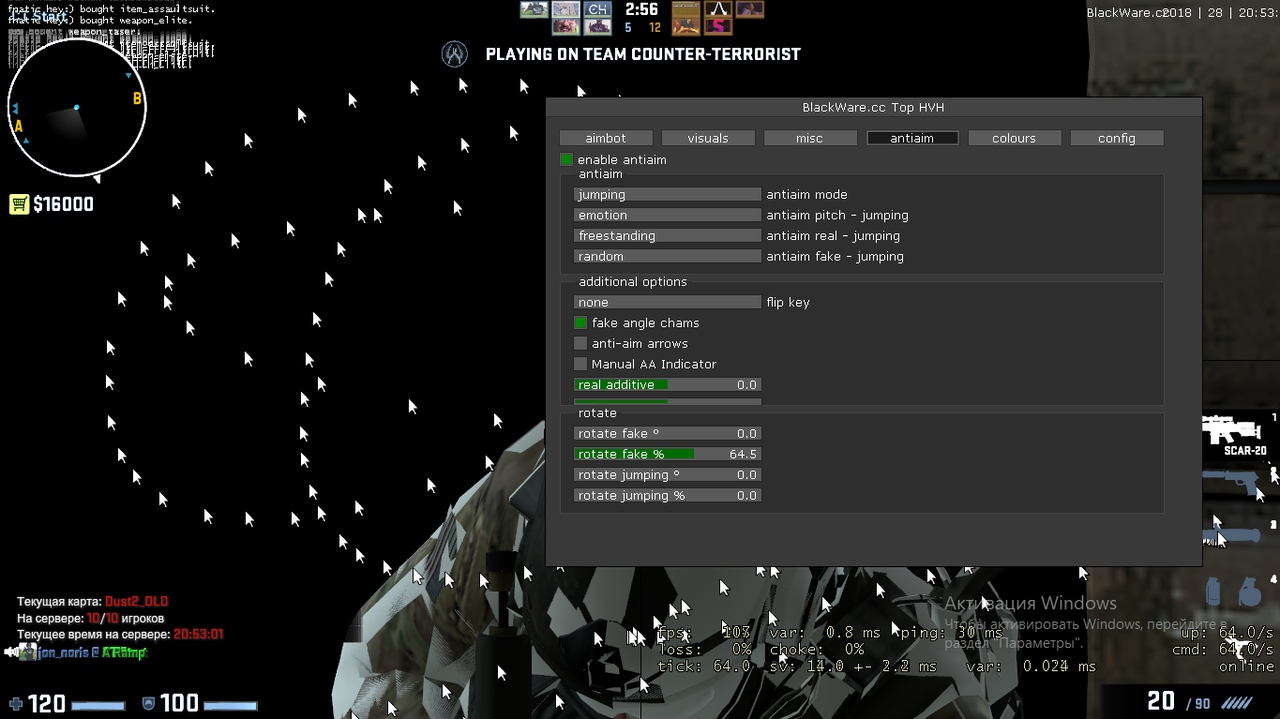The image size is (1280, 719).
Task: Click the SCAR-20 weapon label
Action: [x=1245, y=451]
